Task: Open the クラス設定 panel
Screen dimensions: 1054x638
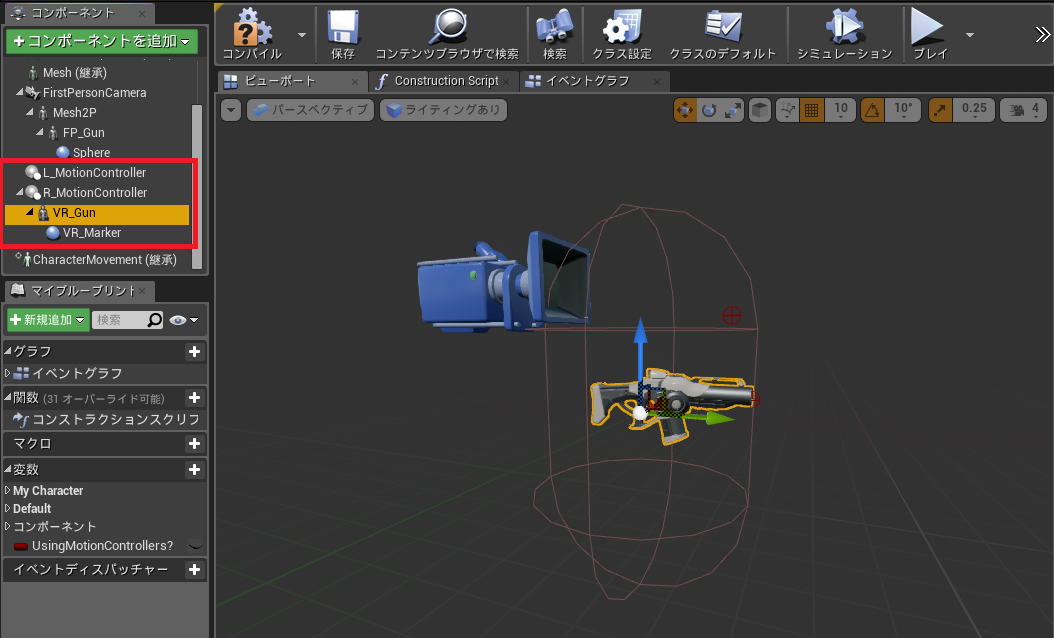Action: (x=621, y=33)
